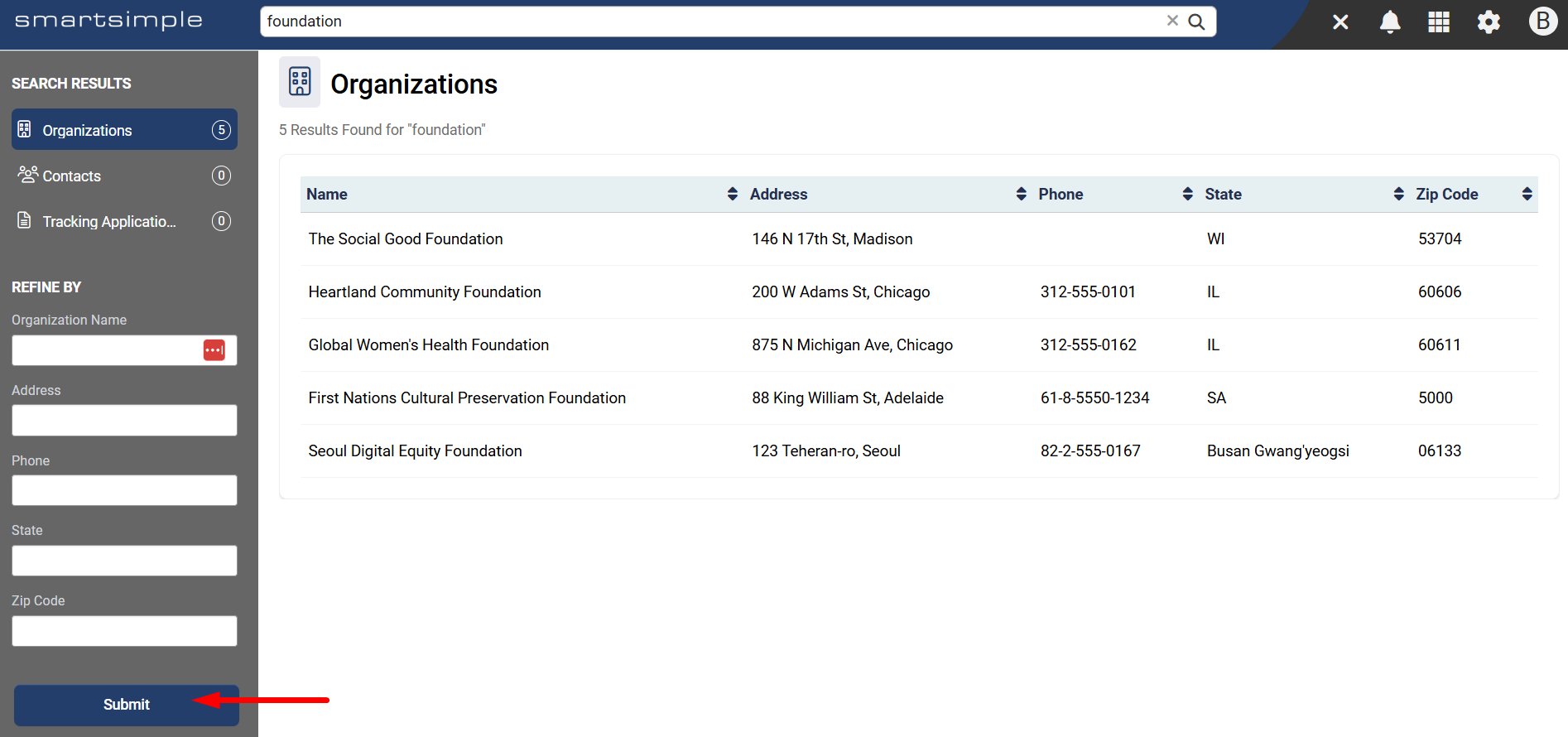Viewport: 1568px width, 737px height.
Task: Click the smartsimple logo
Action: pos(108,21)
